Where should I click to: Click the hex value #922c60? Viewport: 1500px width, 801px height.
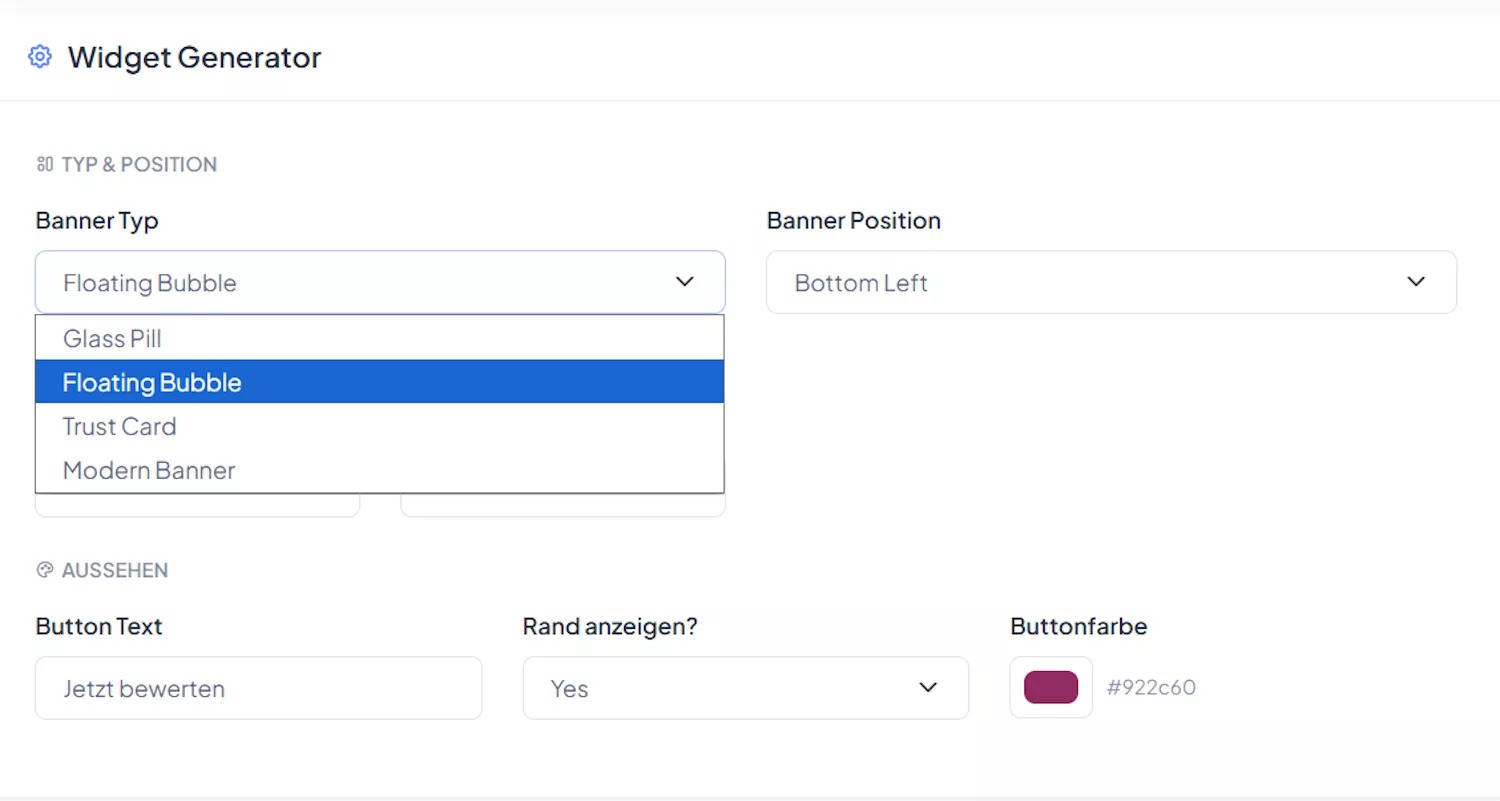coord(1151,688)
